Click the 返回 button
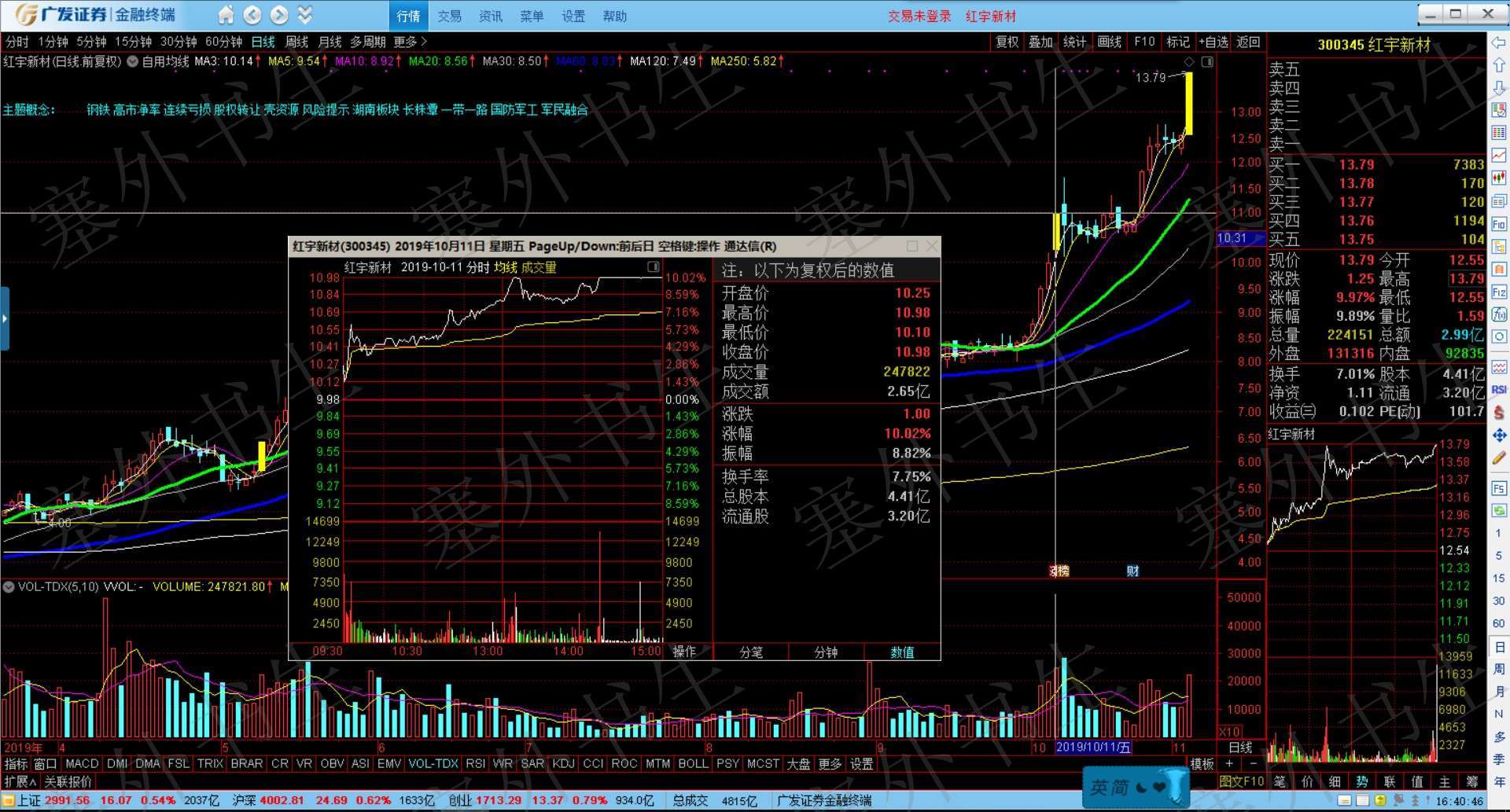Viewport: 1510px width, 812px height. (x=1248, y=42)
